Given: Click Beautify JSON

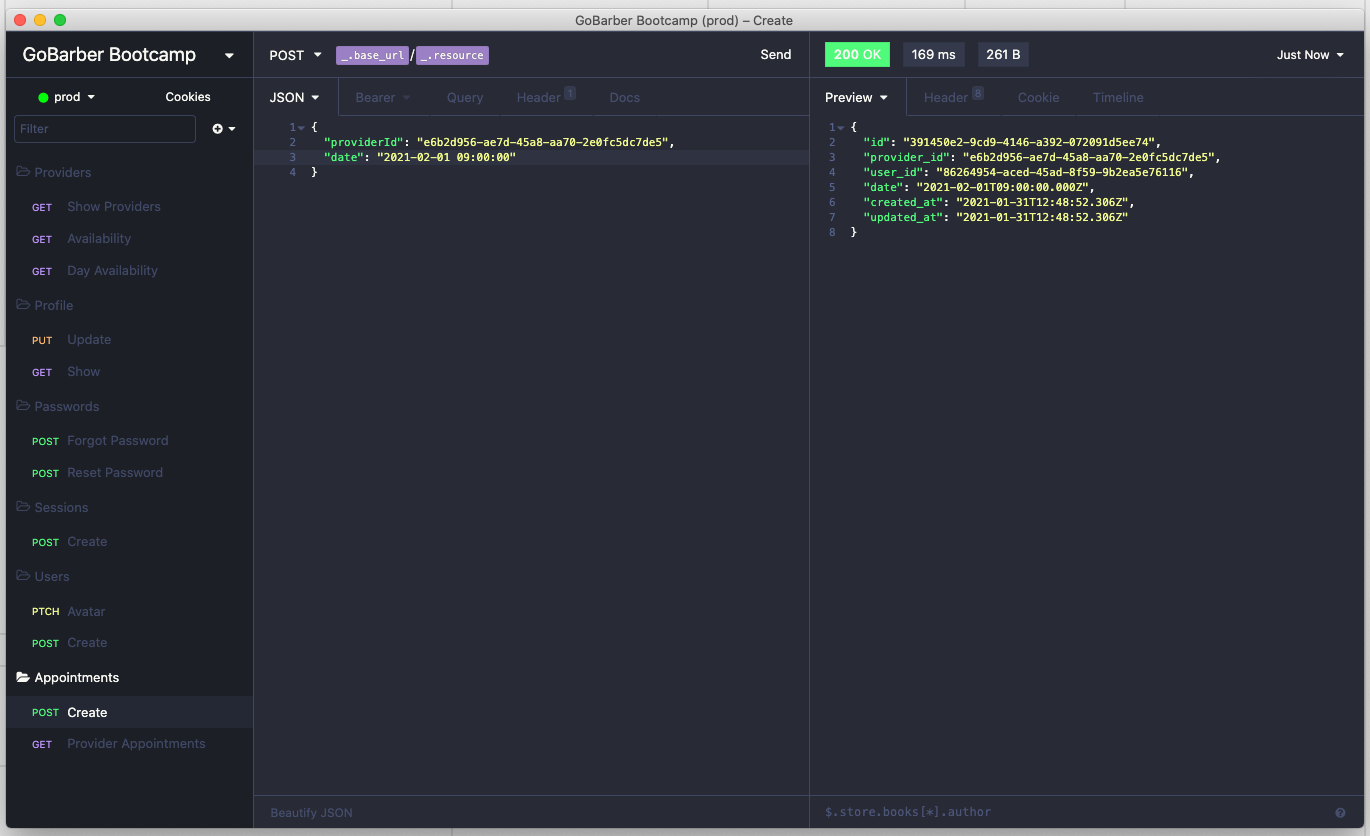Looking at the screenshot, I should 311,813.
